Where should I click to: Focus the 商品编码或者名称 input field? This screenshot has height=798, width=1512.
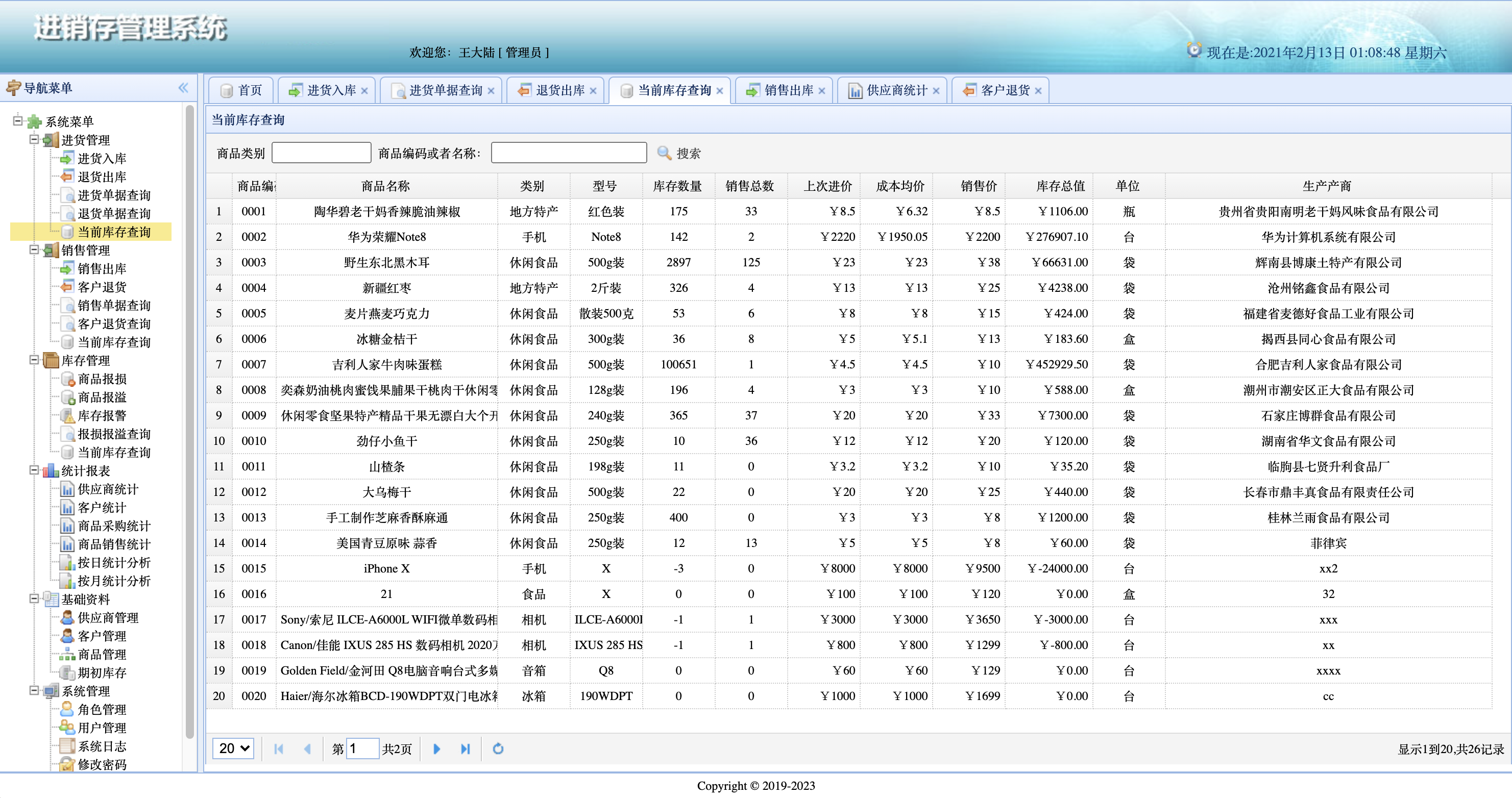pyautogui.click(x=569, y=153)
